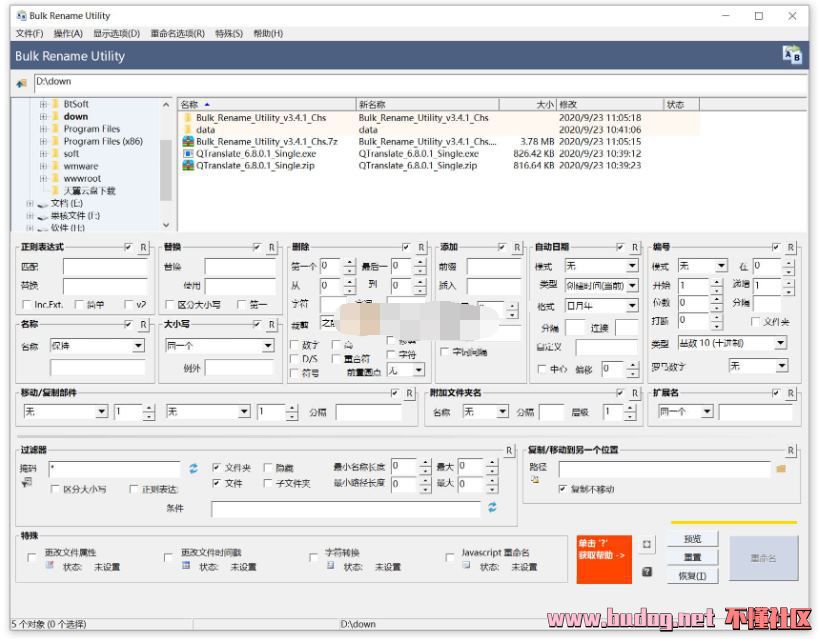
Task: Click the A/B rename logo icon in header
Action: click(x=792, y=54)
